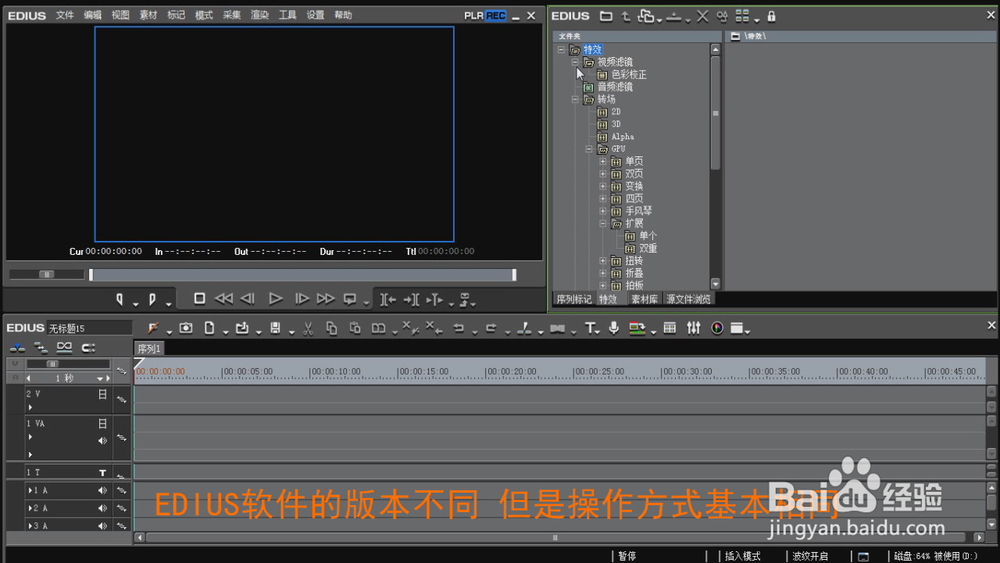The height and width of the screenshot is (563, 1000).
Task: Open timeline scale dropdown showing 1 秒
Action: click(99, 378)
